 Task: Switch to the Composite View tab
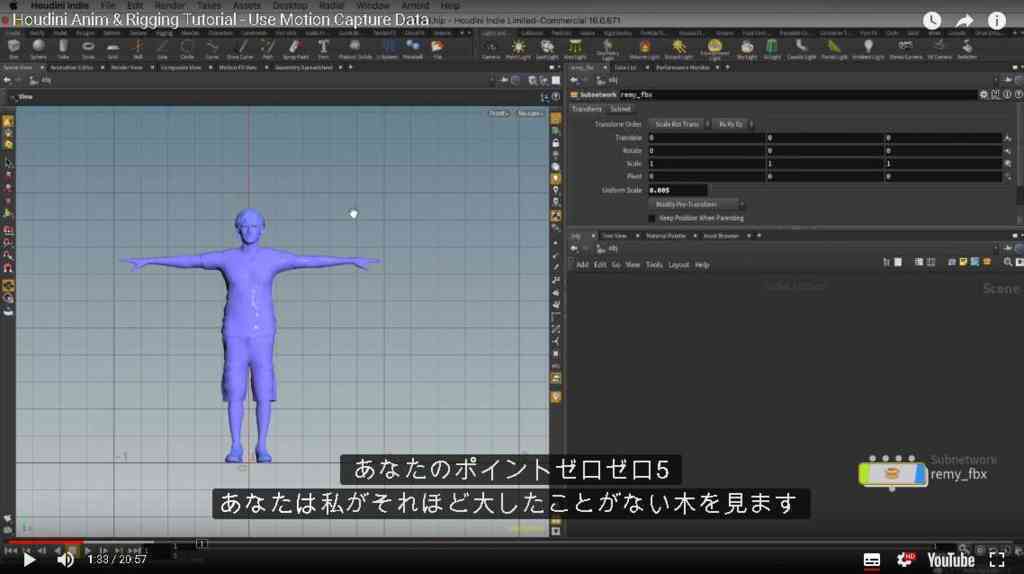[181, 67]
